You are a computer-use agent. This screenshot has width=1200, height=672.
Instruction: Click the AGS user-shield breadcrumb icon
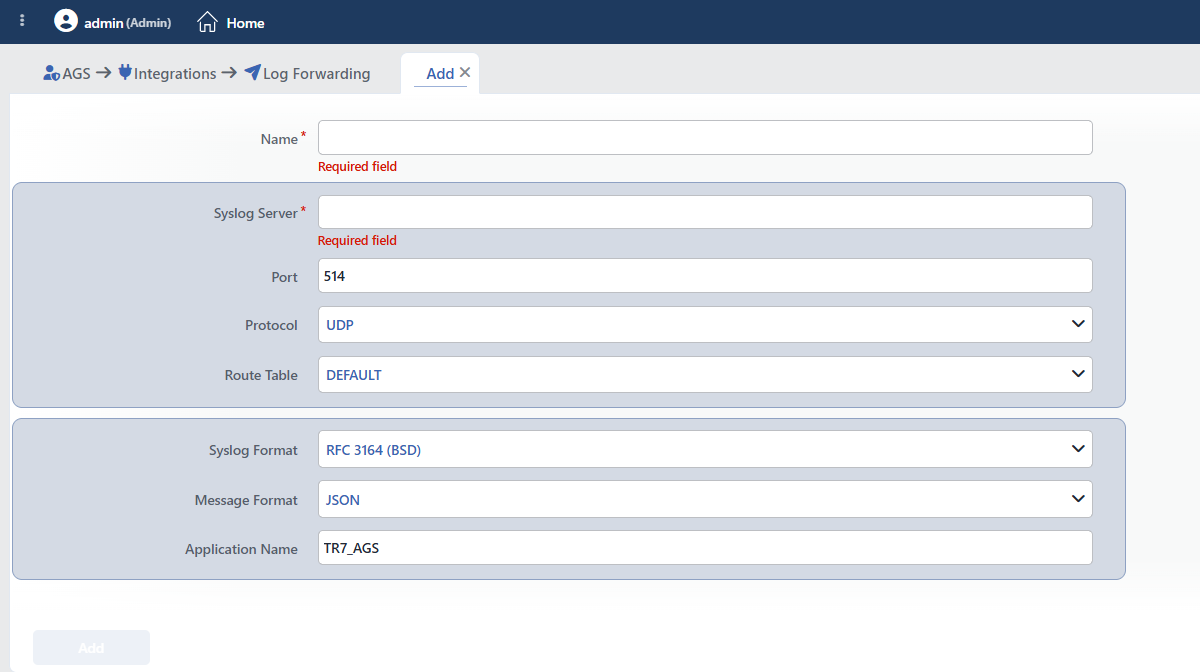coord(52,73)
